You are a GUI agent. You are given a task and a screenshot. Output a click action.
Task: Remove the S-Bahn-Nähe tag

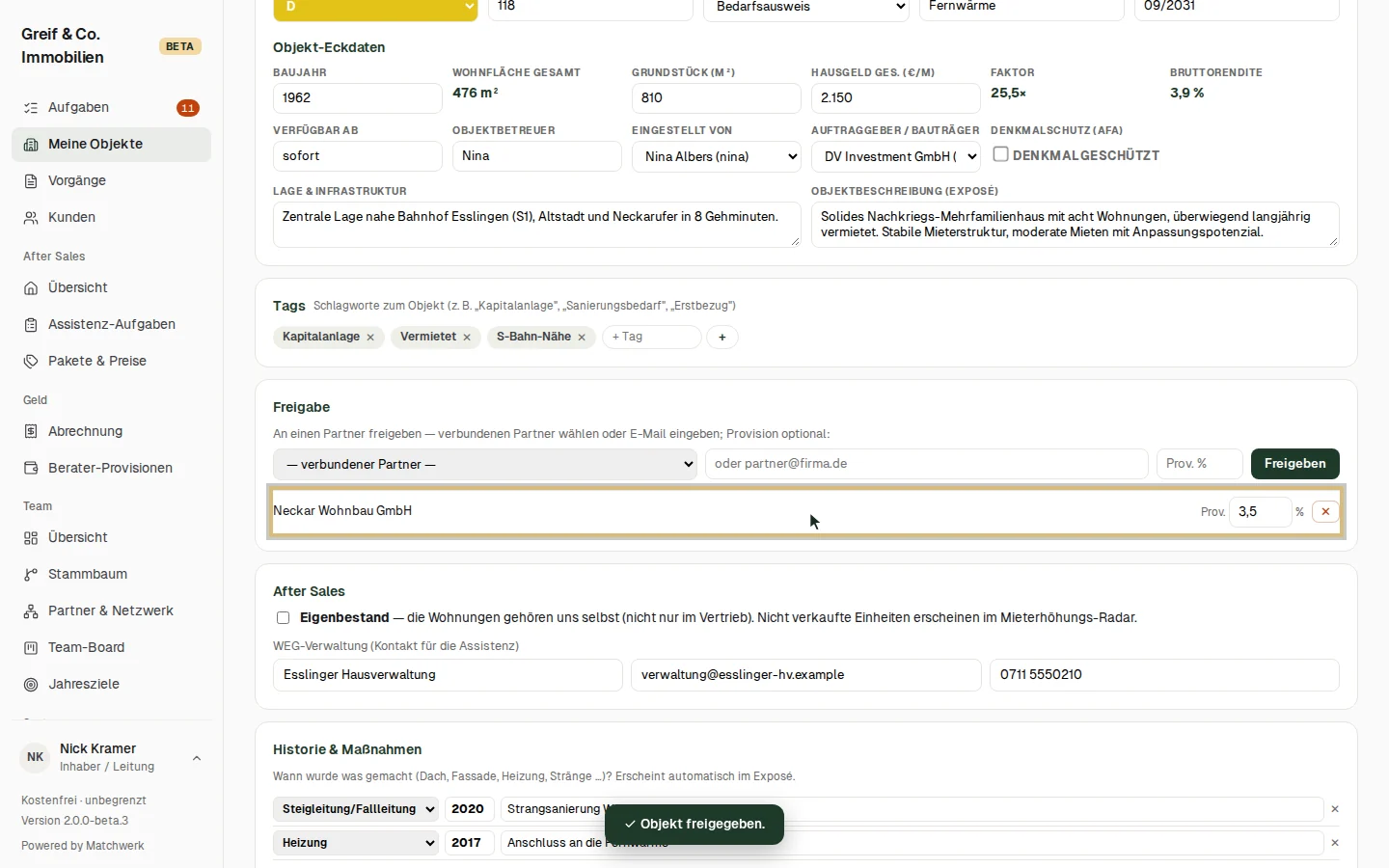(582, 338)
